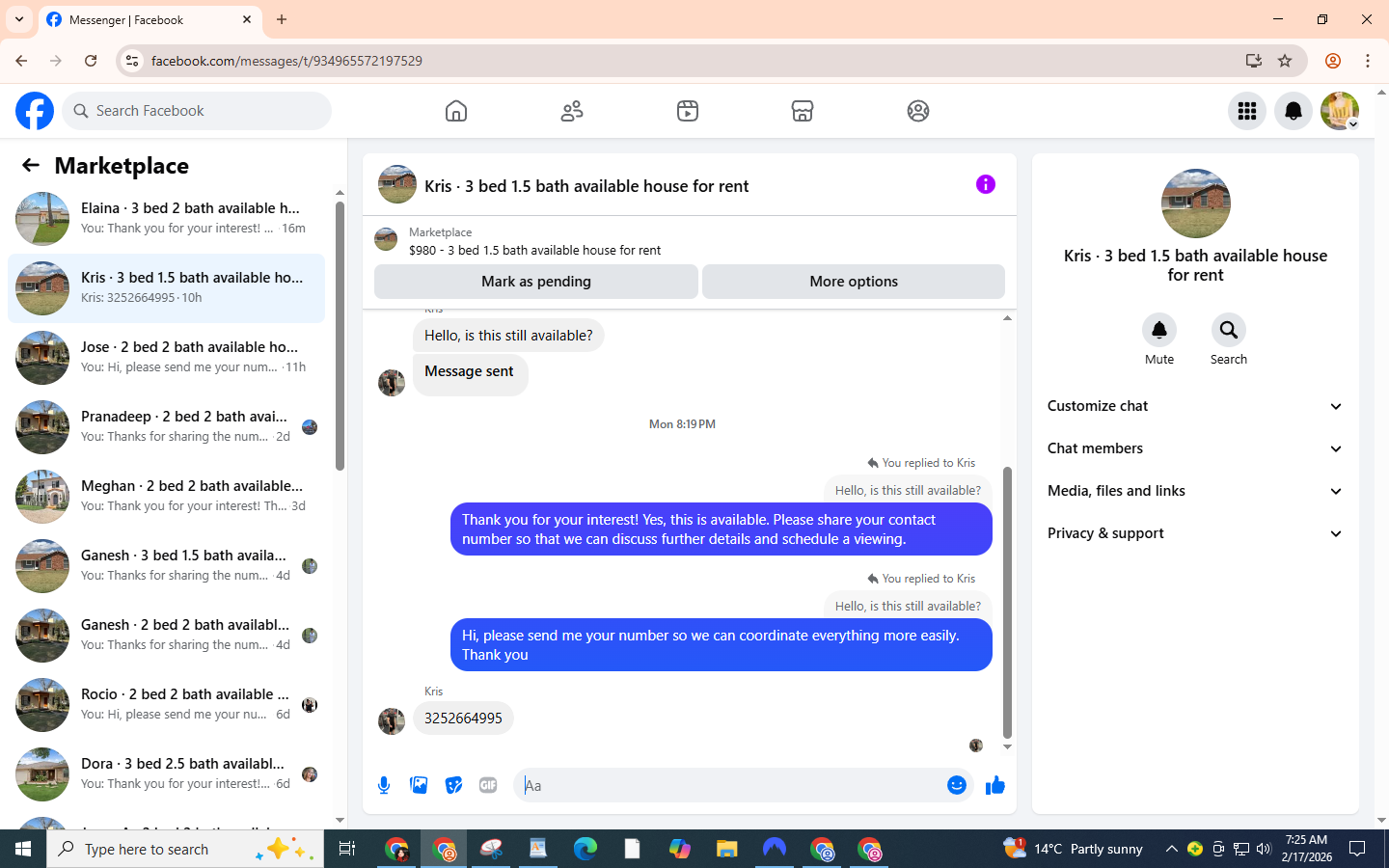Choose a sticker icon in the composer

(453, 785)
